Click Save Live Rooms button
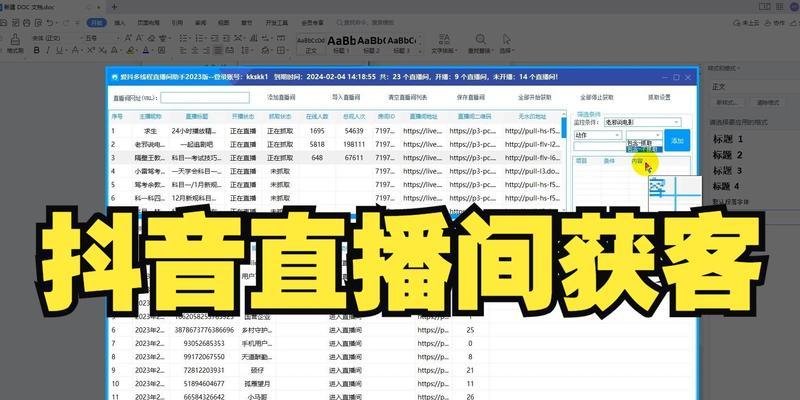The width and height of the screenshot is (800, 400). click(470, 97)
